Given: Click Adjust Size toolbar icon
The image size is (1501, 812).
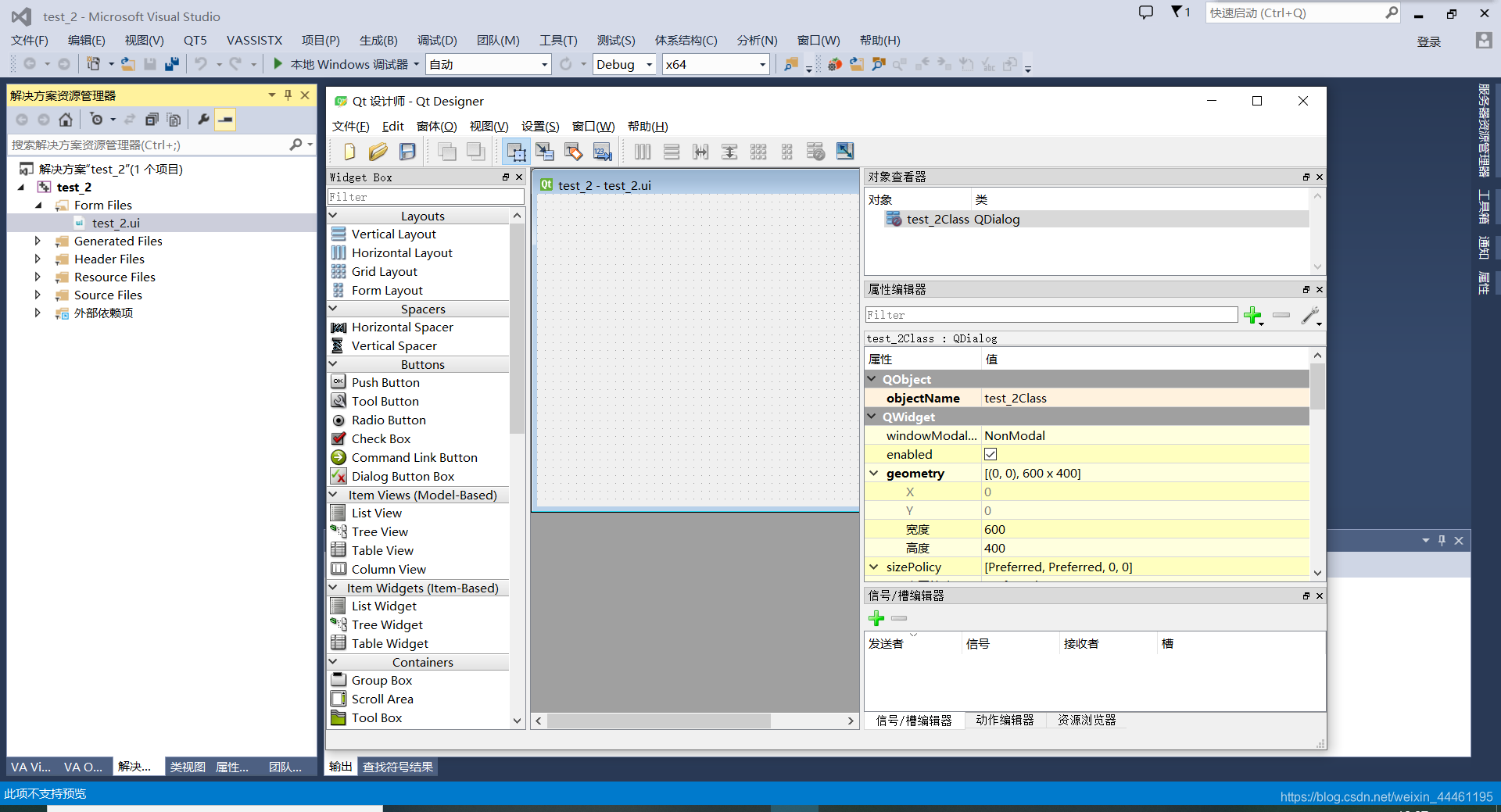Looking at the screenshot, I should (845, 151).
